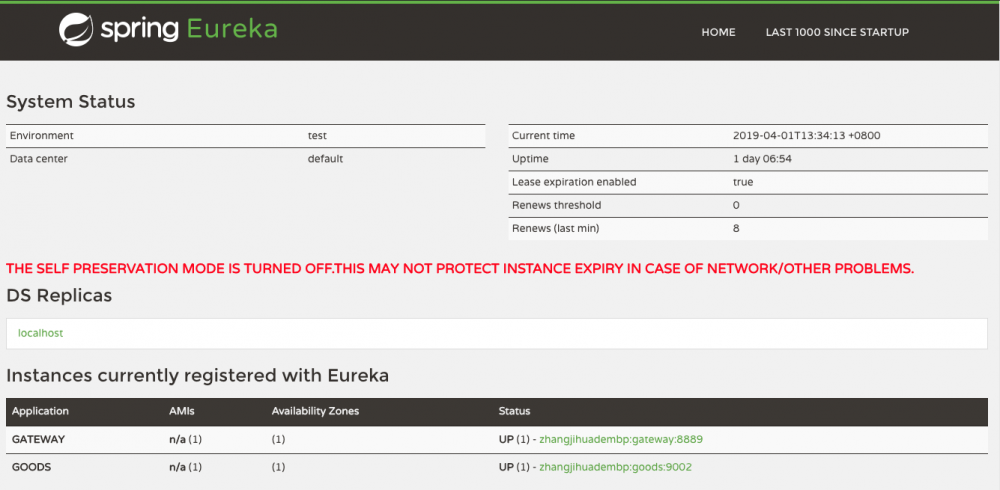Click the Application column header
1000x490 pixels.
click(x=40, y=411)
